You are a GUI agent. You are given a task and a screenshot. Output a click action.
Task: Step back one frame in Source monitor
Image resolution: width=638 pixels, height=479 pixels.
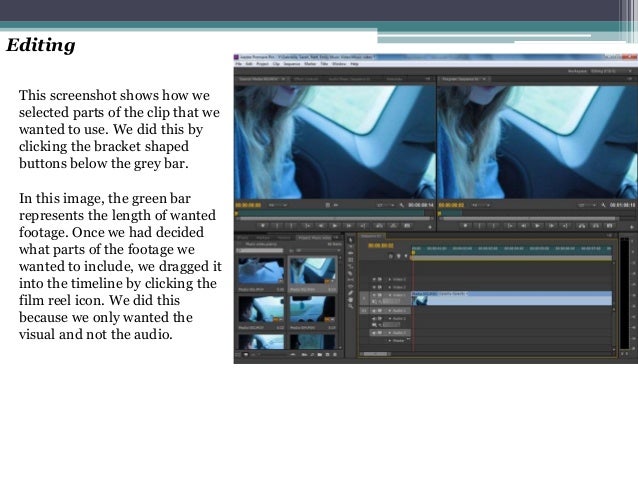[321, 226]
